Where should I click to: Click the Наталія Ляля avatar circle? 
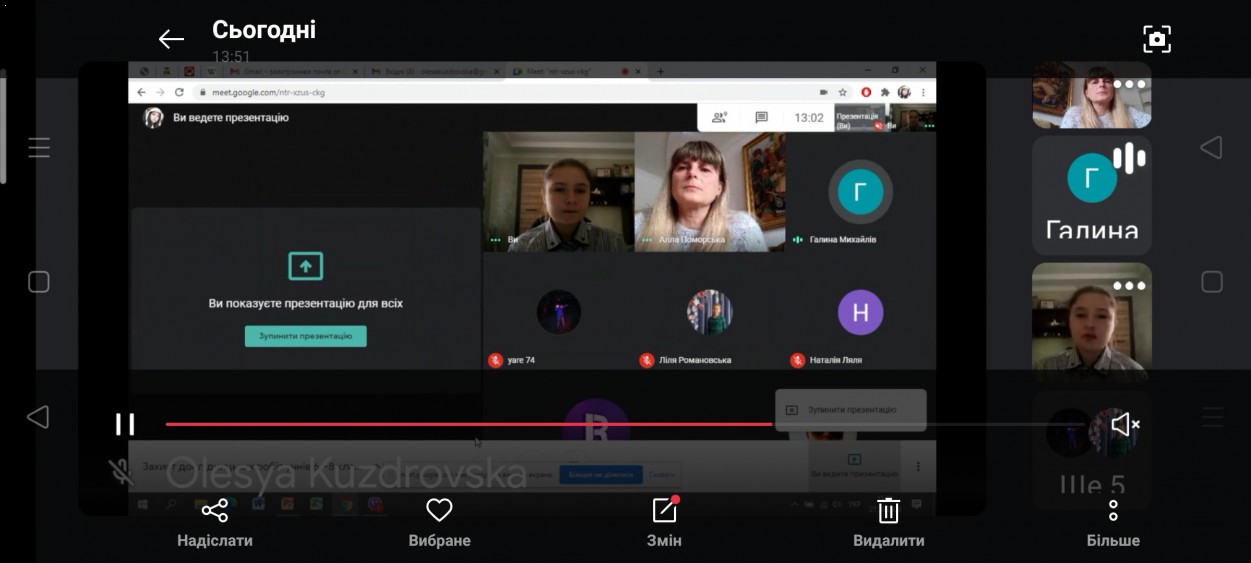click(860, 312)
